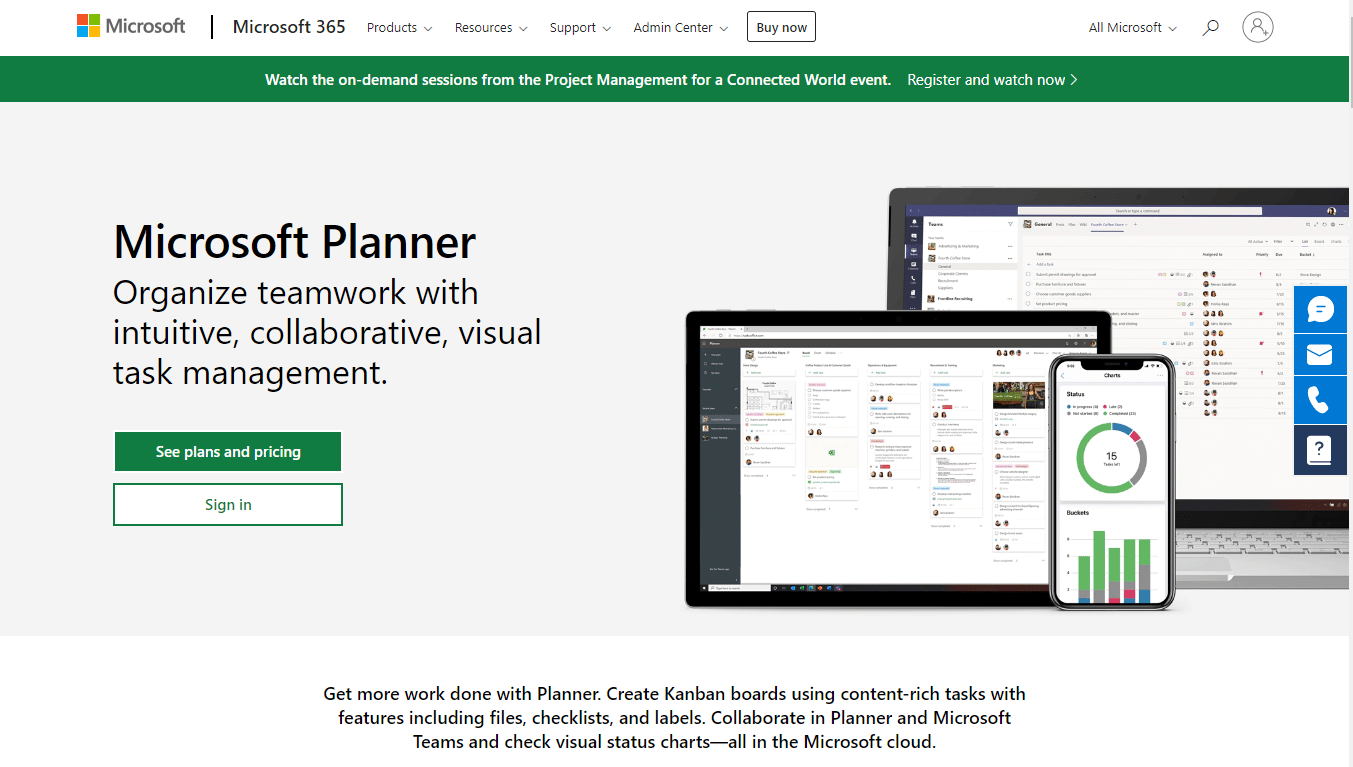Click the account sign-in avatar icon
The height and width of the screenshot is (767, 1353).
1257,27
